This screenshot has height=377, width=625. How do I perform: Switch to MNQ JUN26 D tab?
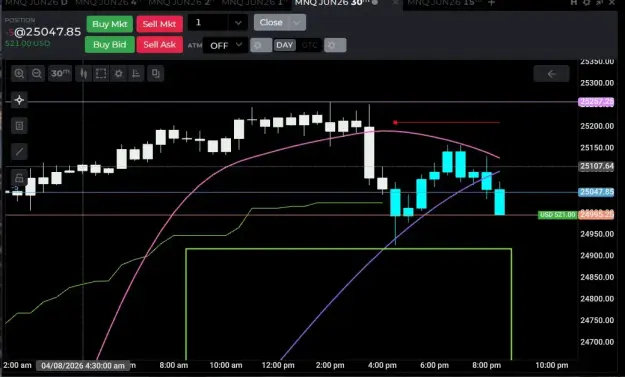36,3
